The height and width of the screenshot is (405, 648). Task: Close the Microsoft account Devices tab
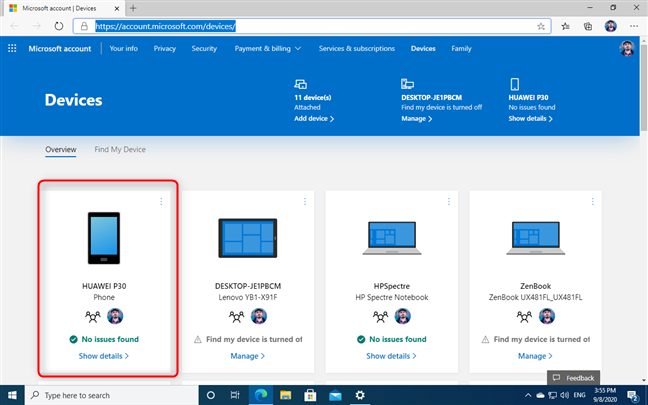tap(117, 8)
